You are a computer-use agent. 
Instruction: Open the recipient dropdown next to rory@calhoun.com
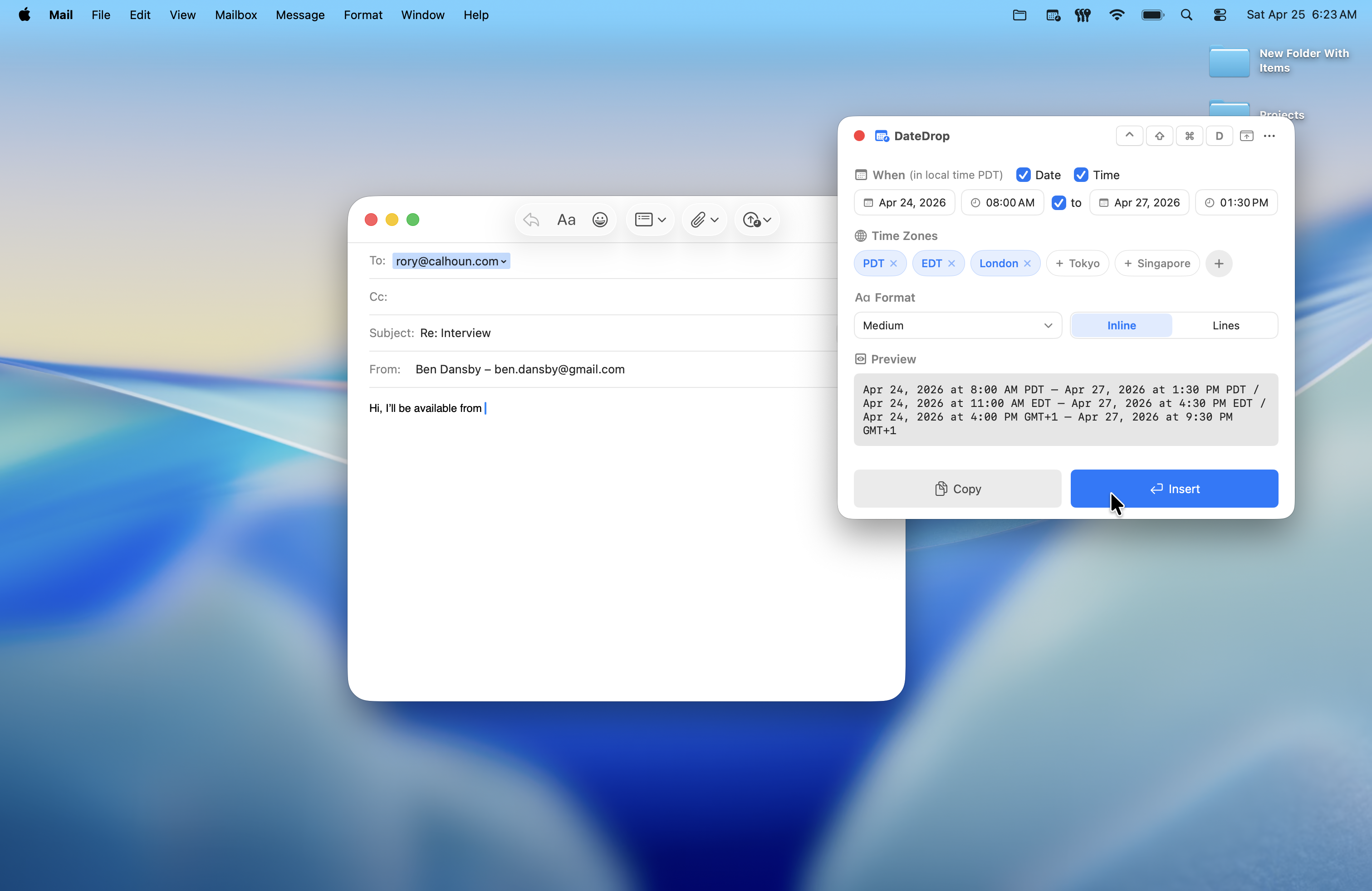point(502,261)
